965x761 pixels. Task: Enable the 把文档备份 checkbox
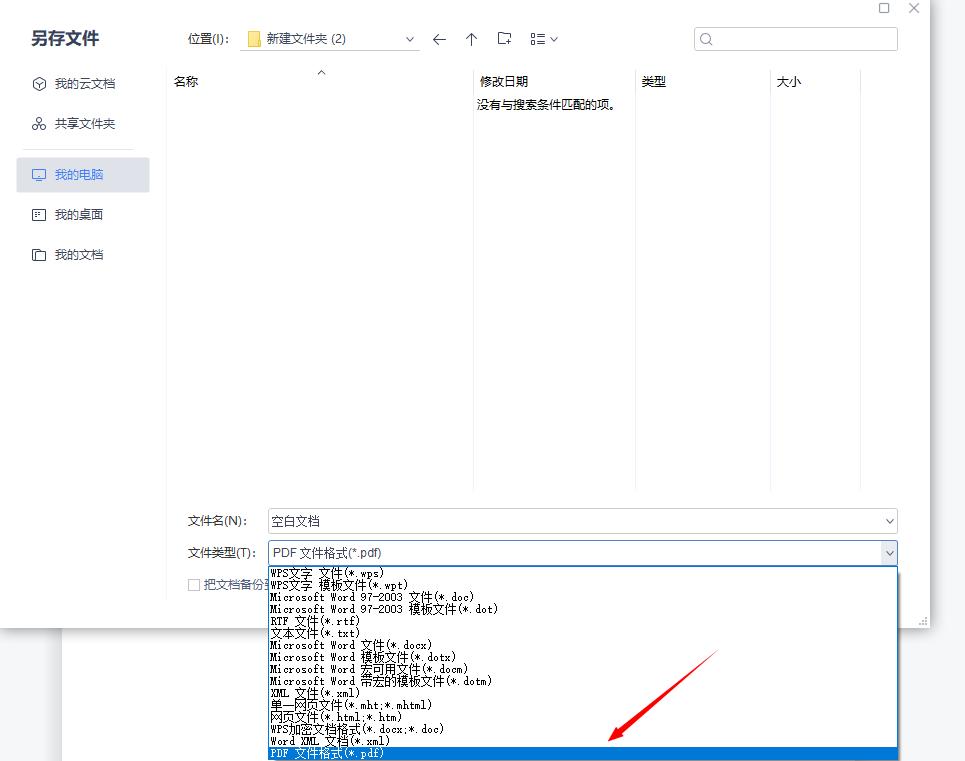point(193,585)
